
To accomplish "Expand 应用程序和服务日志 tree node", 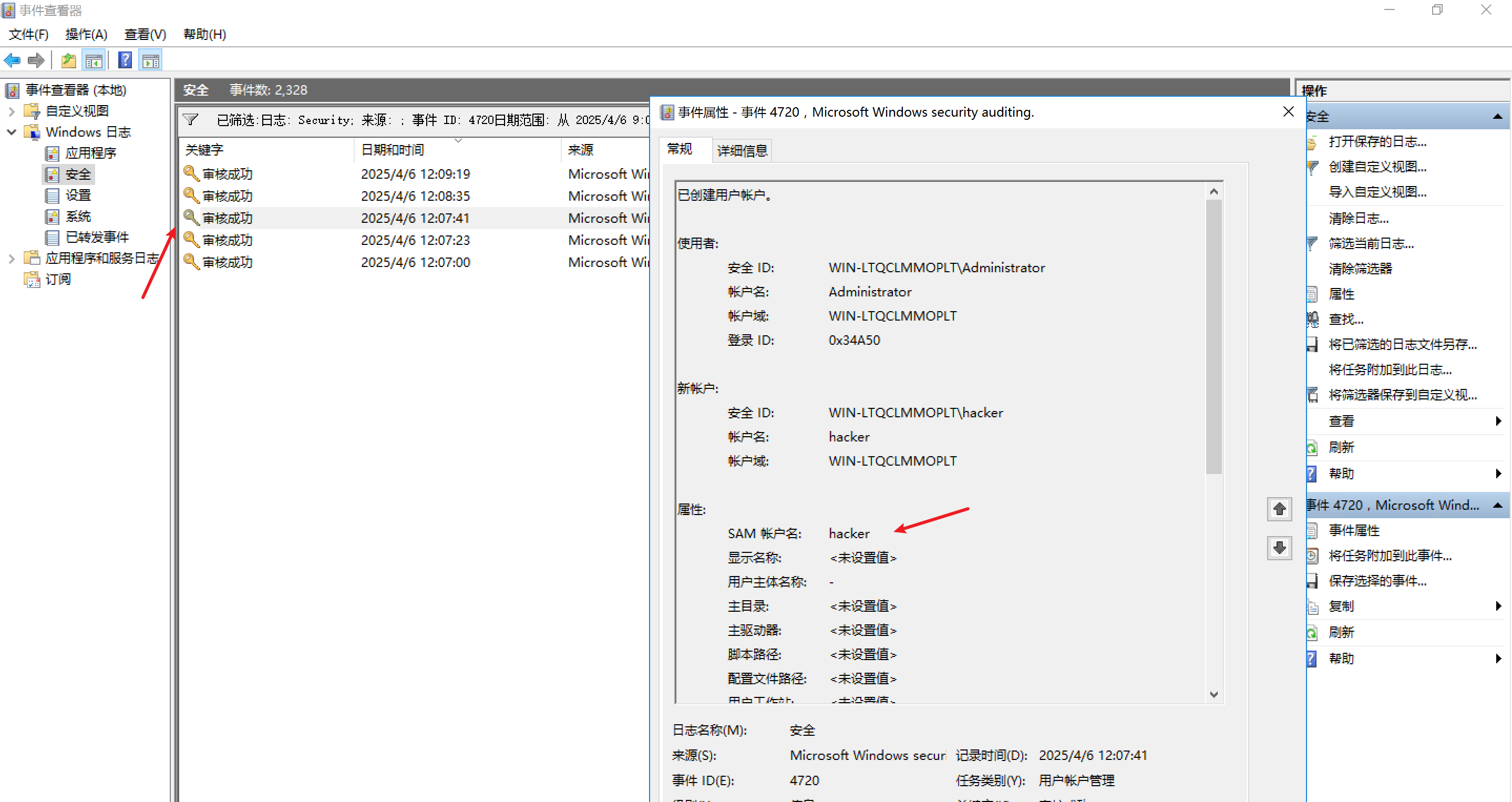I will coord(11,259).
